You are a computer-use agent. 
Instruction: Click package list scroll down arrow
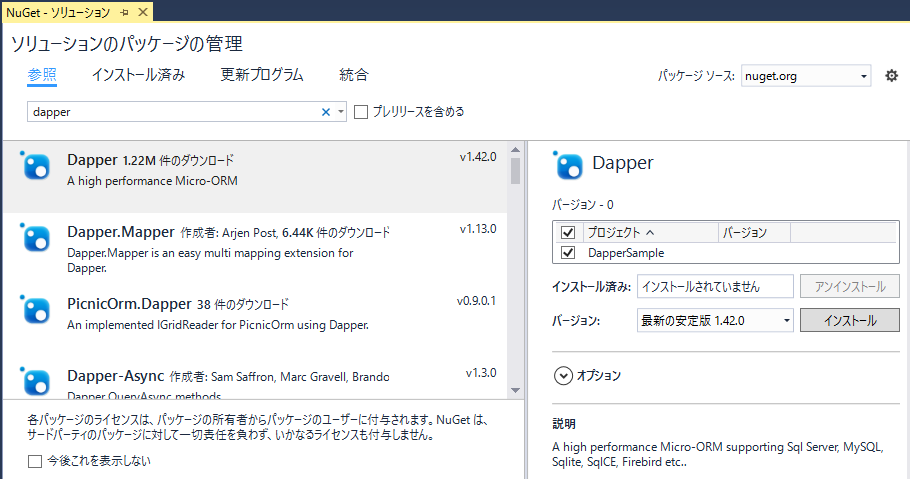click(x=515, y=390)
